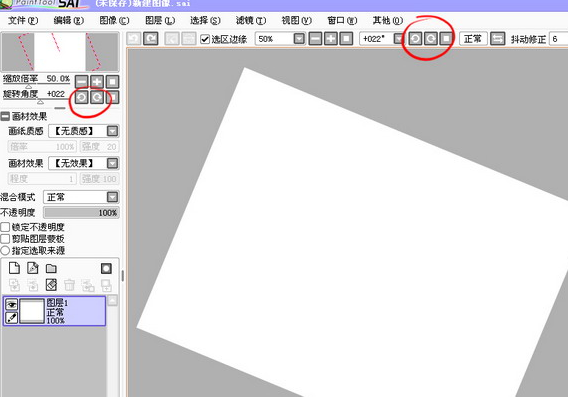Image resolution: width=568 pixels, height=397 pixels.
Task: Open the 画纸质感 texture dropdown
Action: [x=112, y=131]
